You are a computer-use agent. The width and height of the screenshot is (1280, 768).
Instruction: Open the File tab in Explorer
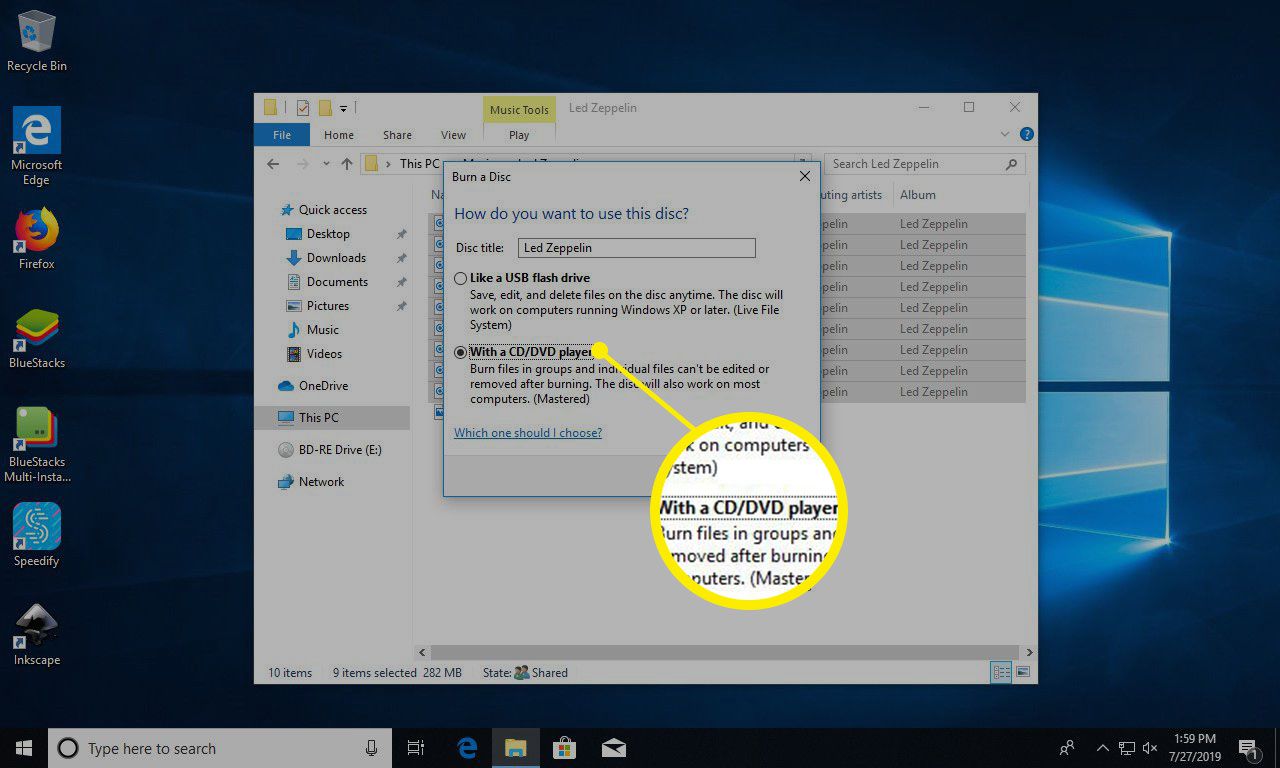point(282,135)
